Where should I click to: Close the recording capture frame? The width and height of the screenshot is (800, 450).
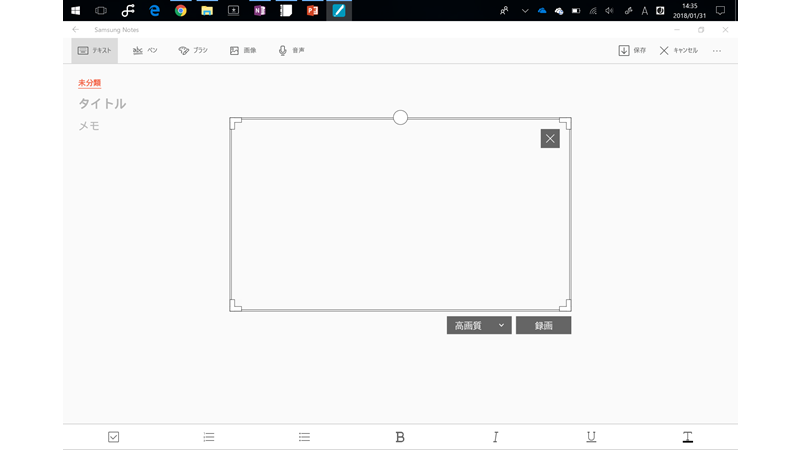coord(550,138)
